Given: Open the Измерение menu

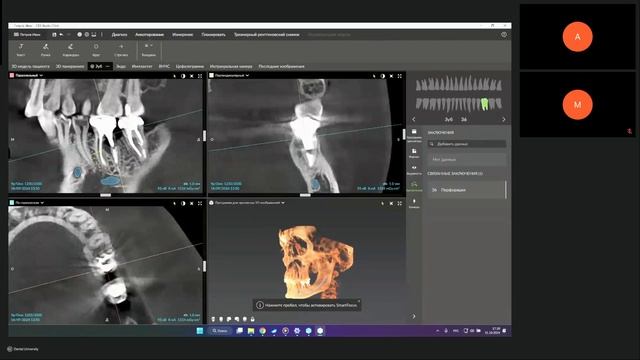Looking at the screenshot, I should coord(182,35).
